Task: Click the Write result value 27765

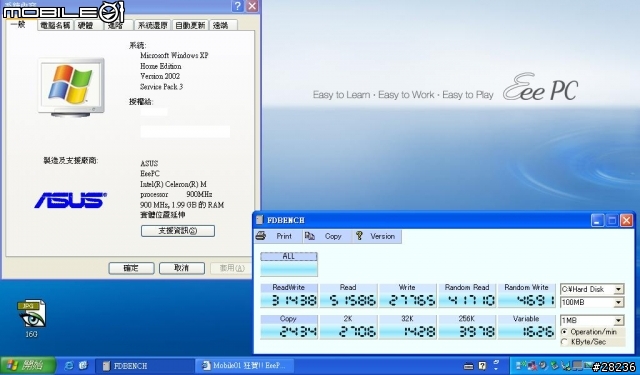Action: coord(412,300)
